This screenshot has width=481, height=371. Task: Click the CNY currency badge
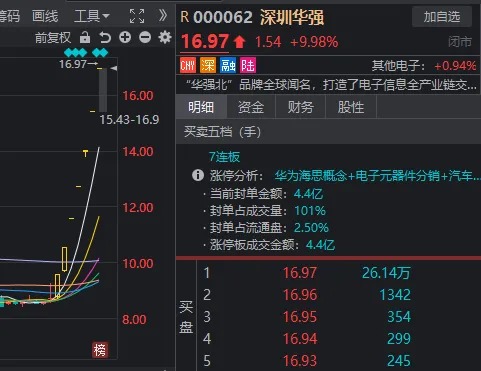188,65
